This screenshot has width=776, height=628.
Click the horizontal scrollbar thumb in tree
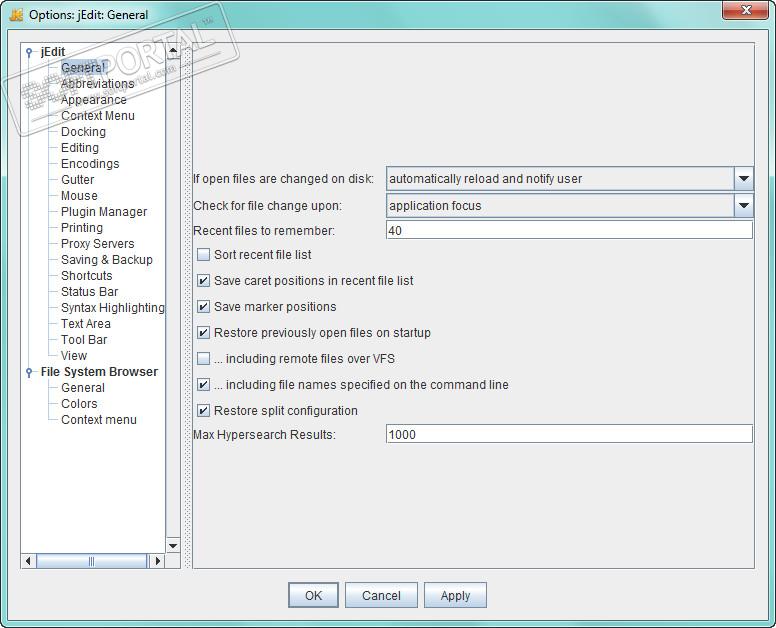(x=92, y=561)
